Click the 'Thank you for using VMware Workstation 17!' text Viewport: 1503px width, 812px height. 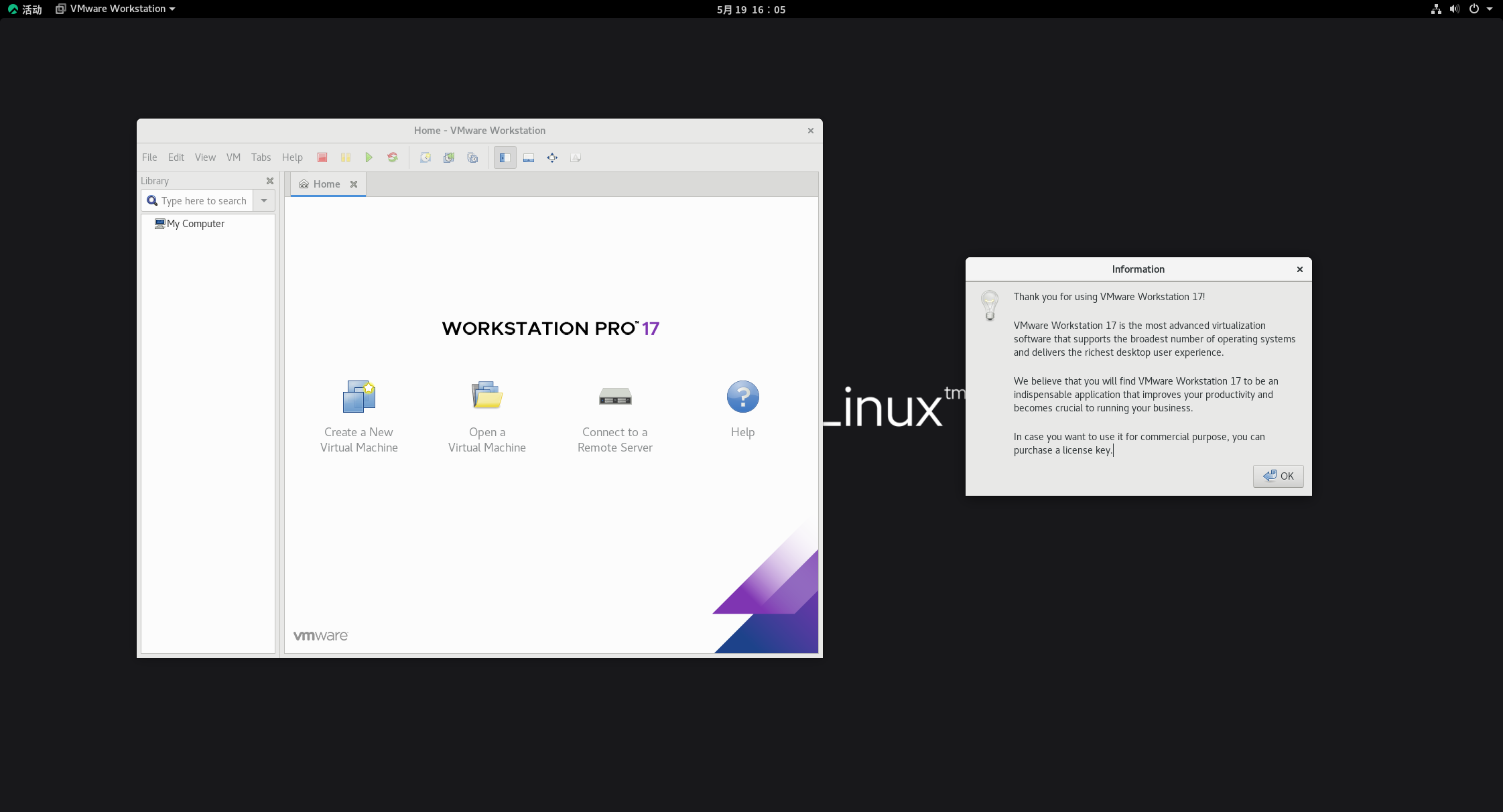click(1109, 297)
